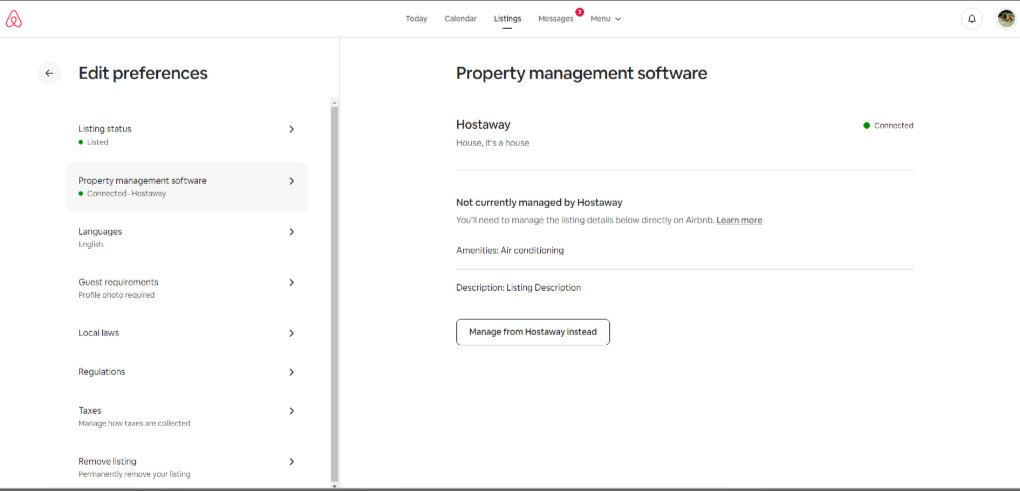
Task: Click the sidebar scrollbar thumb
Action: [x=334, y=293]
